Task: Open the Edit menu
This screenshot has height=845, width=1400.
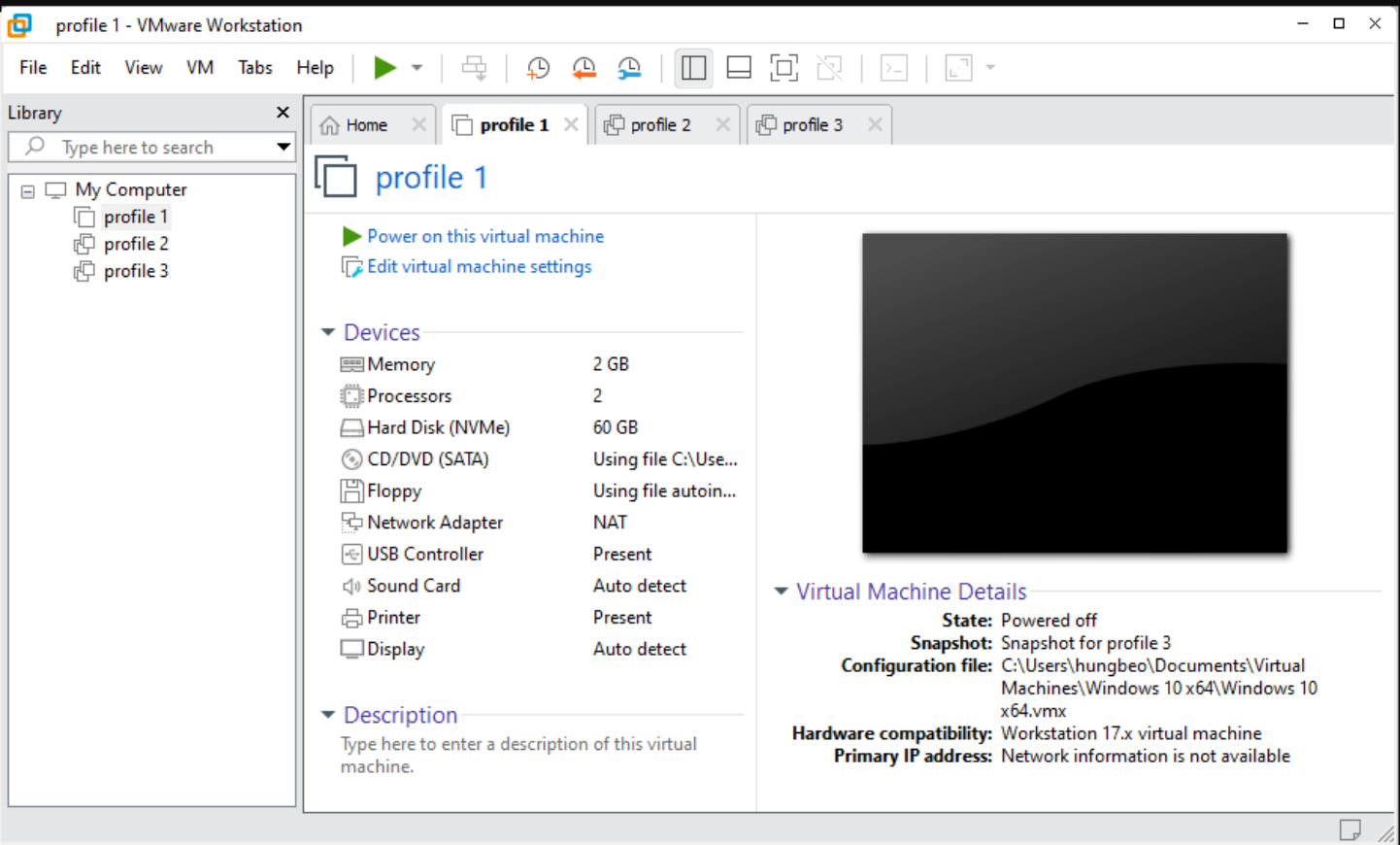Action: (85, 67)
